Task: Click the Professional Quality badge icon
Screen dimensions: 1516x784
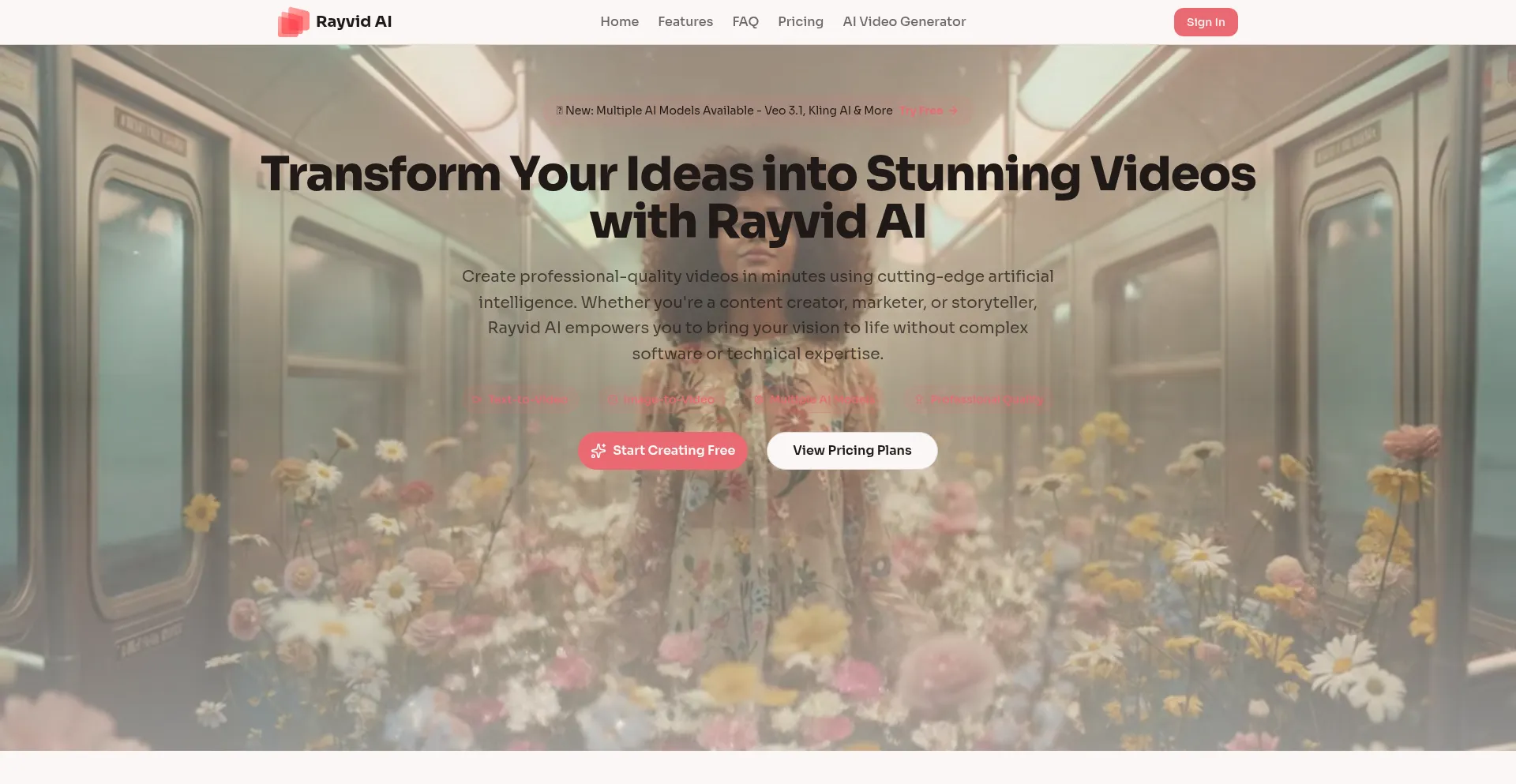Action: tap(919, 400)
